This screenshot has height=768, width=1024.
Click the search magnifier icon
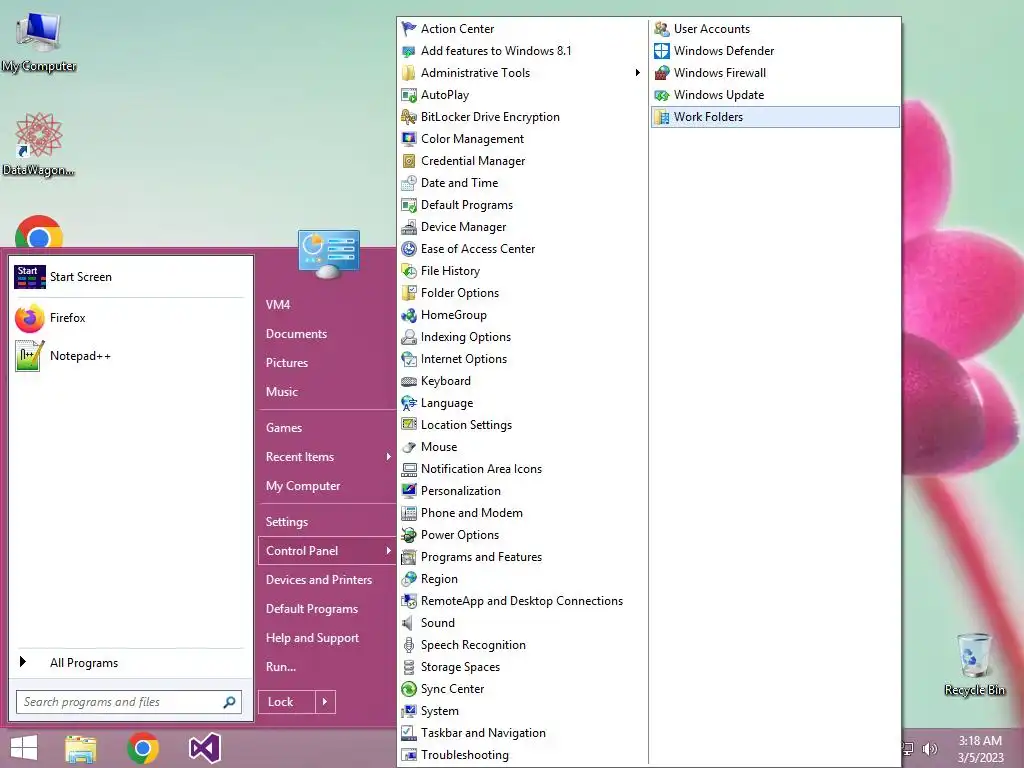click(229, 702)
